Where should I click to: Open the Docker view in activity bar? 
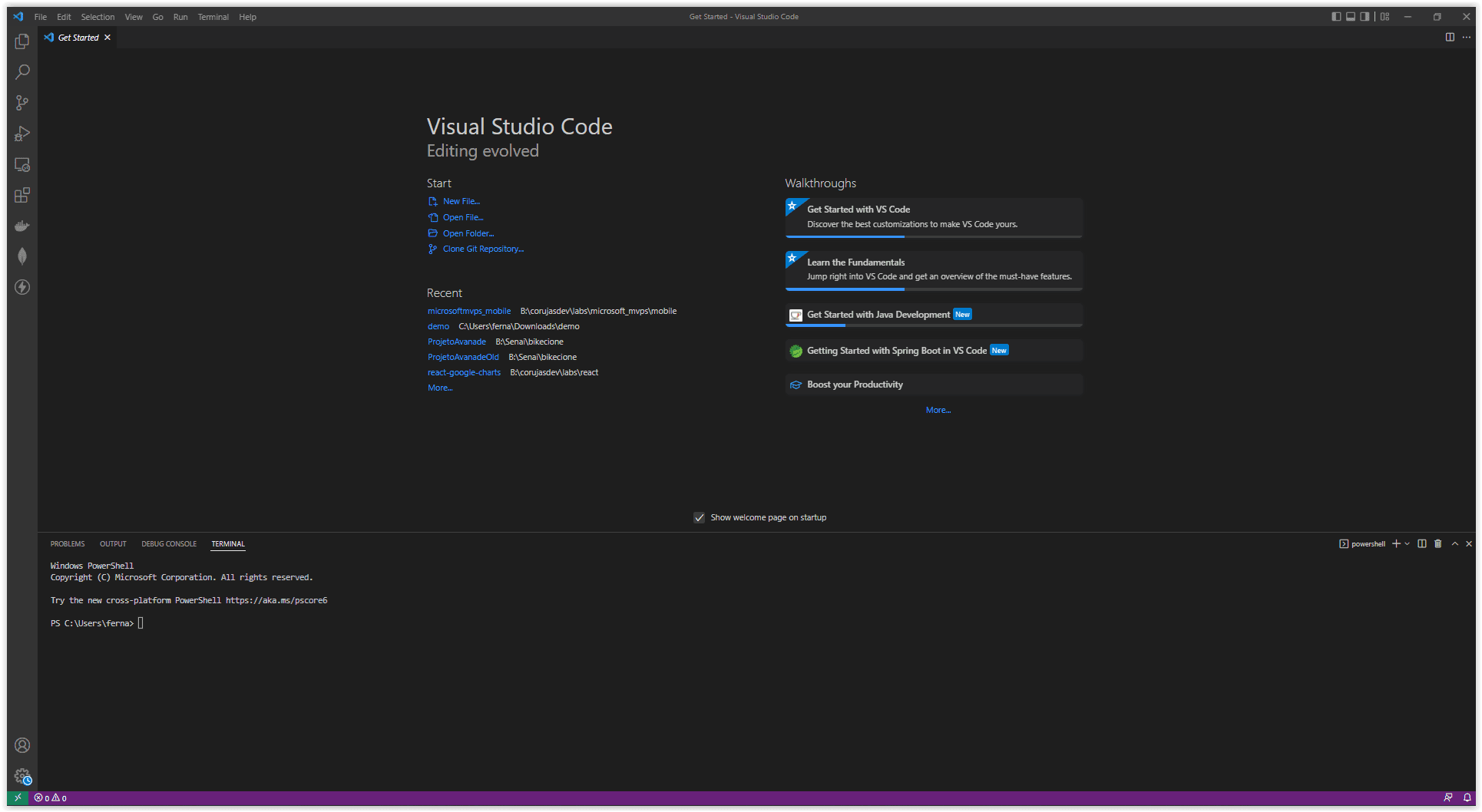[22, 226]
